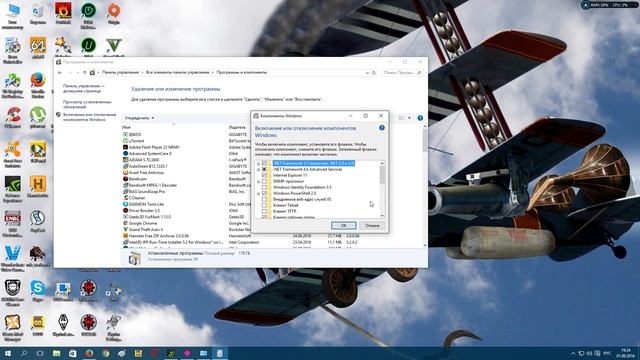Enable Windows Identity Foundation 3.5 checkbox
Screen dimensions: 640x360
coord(264,187)
